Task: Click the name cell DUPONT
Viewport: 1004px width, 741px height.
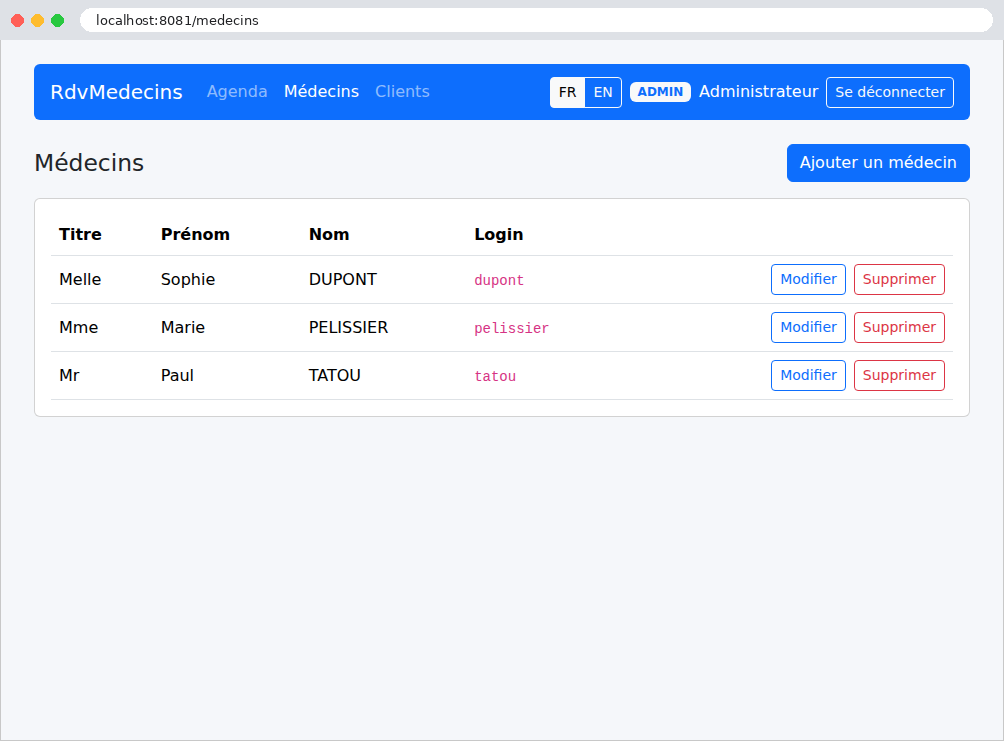Action: coord(343,279)
